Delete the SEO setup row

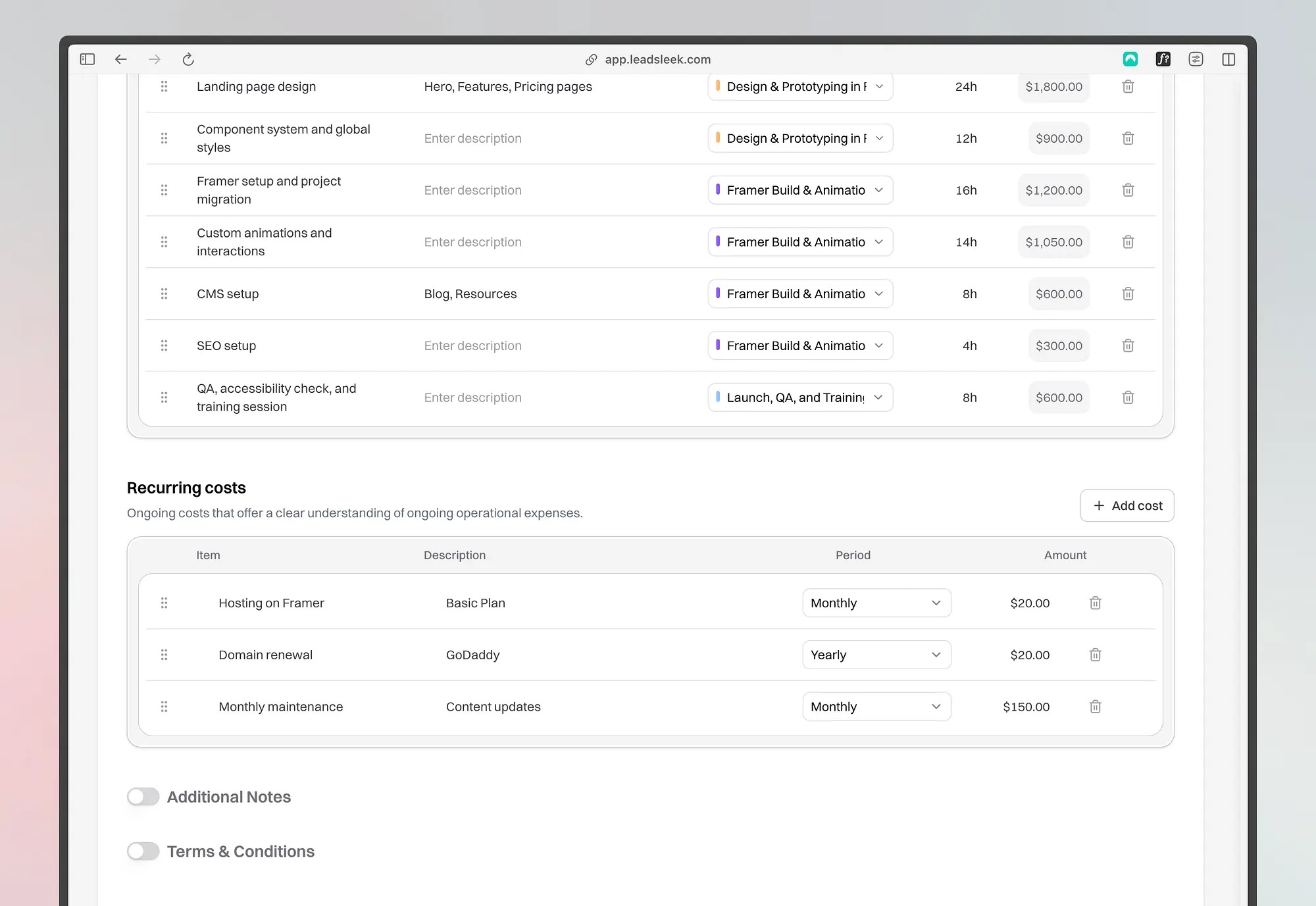click(x=1128, y=345)
